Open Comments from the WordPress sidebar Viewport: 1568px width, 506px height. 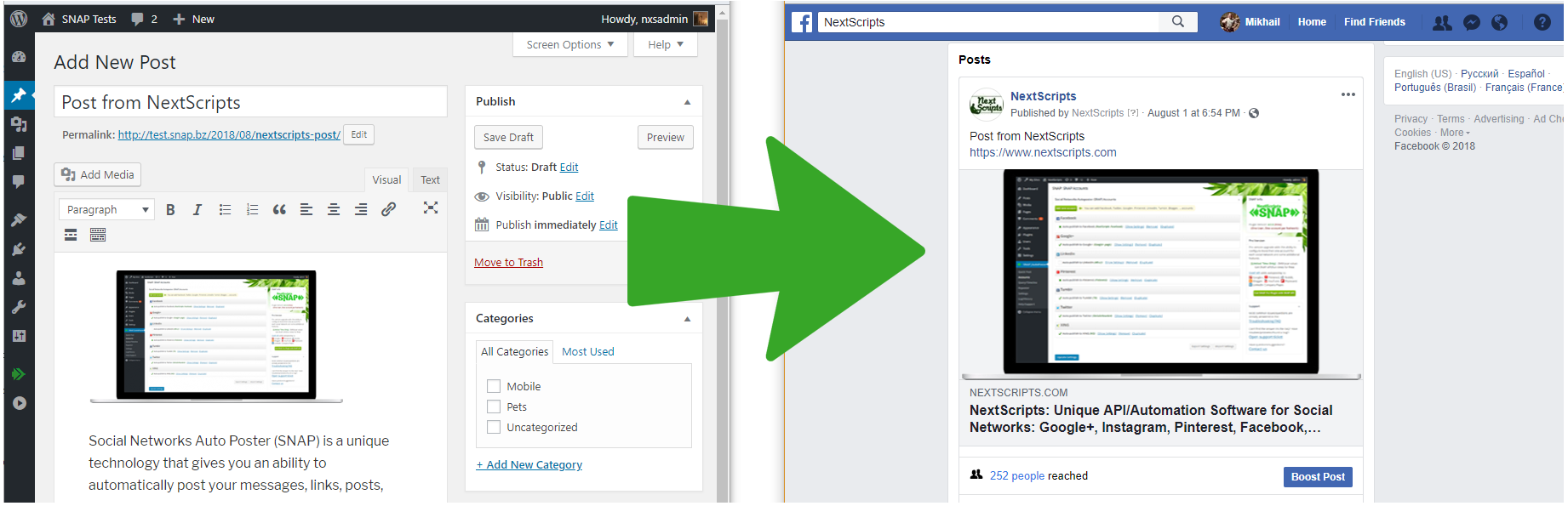tap(19, 182)
